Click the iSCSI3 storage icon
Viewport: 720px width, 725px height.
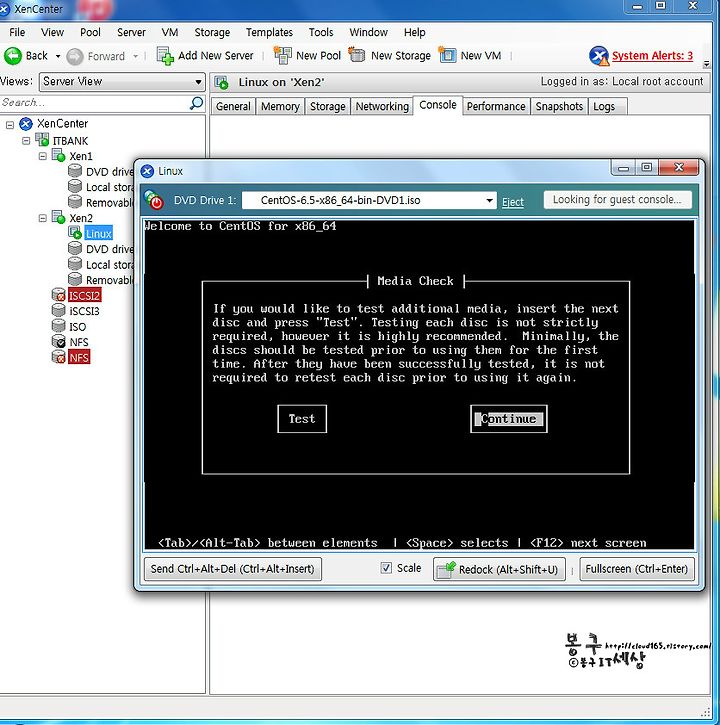click(x=58, y=310)
